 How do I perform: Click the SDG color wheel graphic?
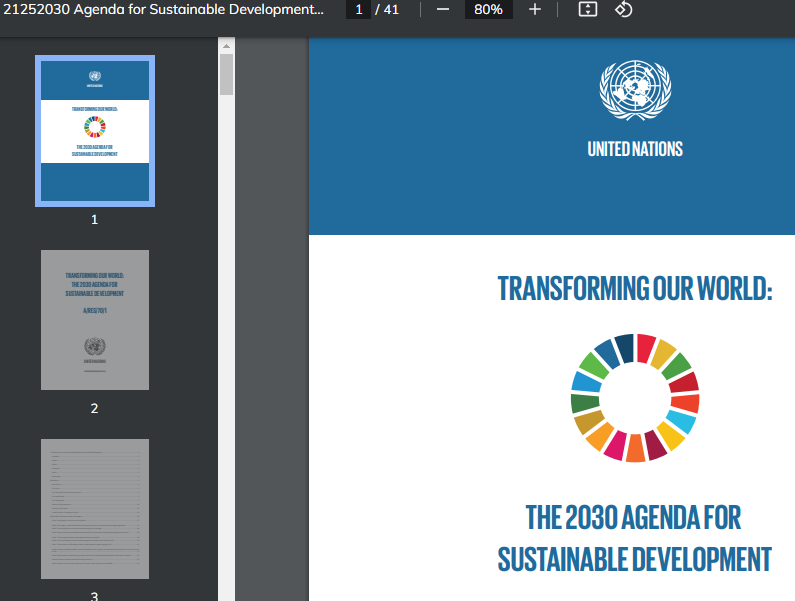(x=635, y=398)
